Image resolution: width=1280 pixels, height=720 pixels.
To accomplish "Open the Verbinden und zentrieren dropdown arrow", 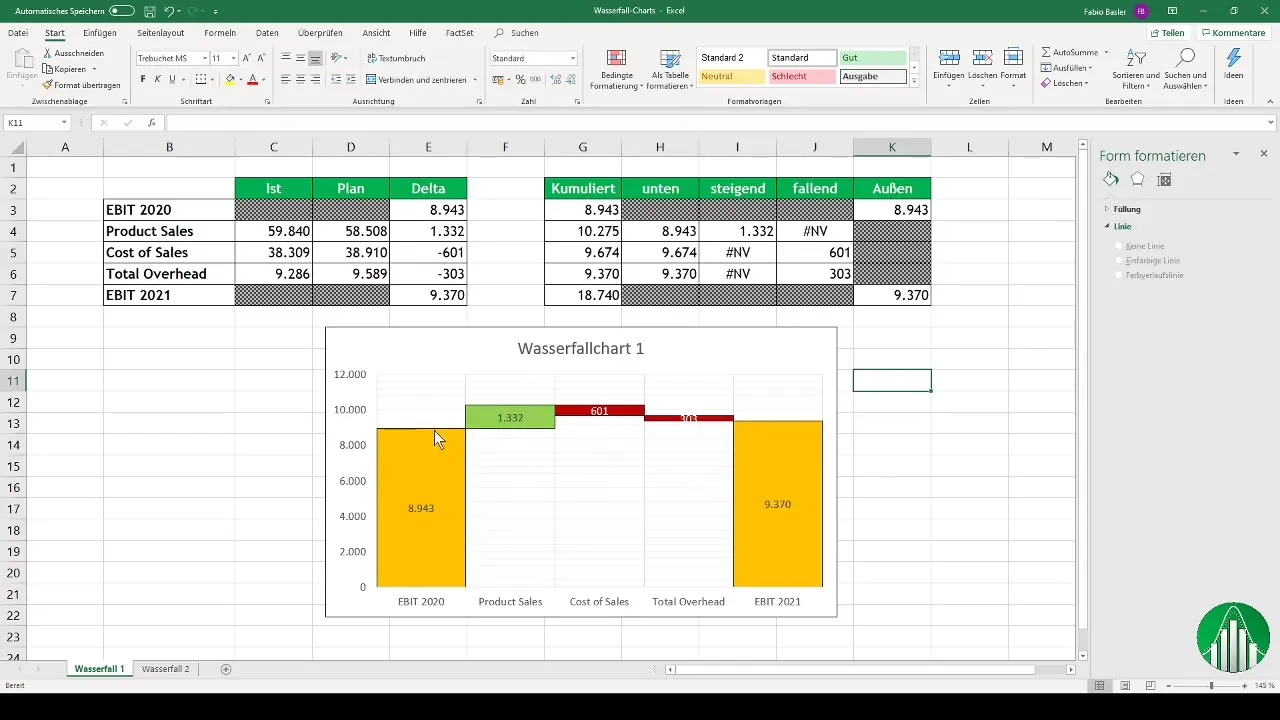I will [476, 79].
